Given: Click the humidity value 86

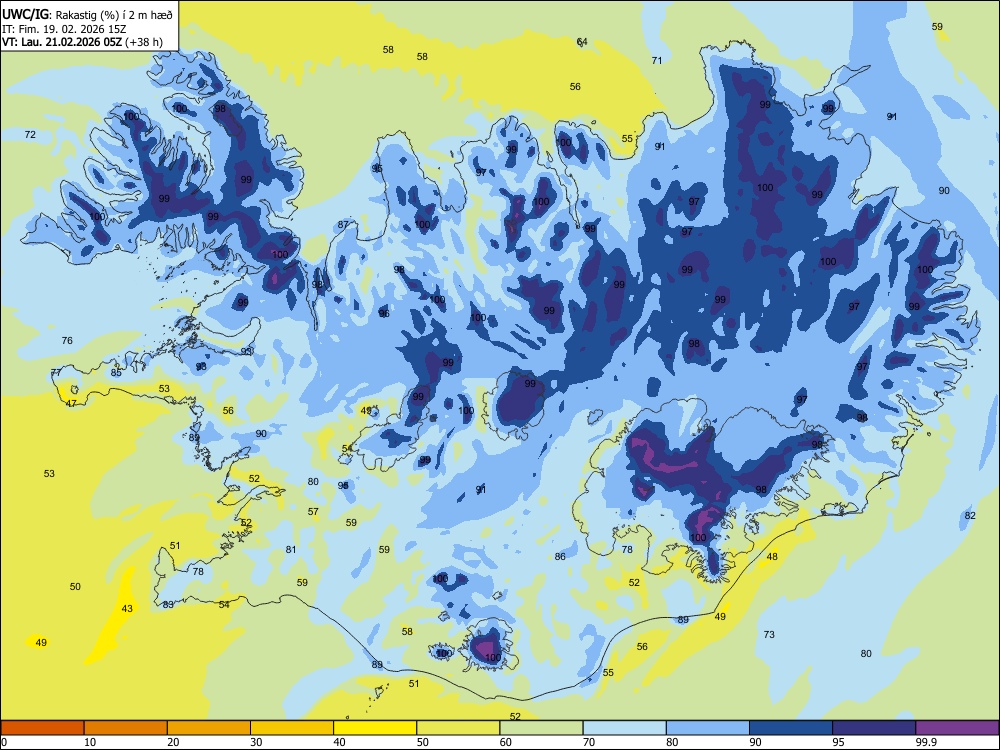Looking at the screenshot, I should 560,557.
